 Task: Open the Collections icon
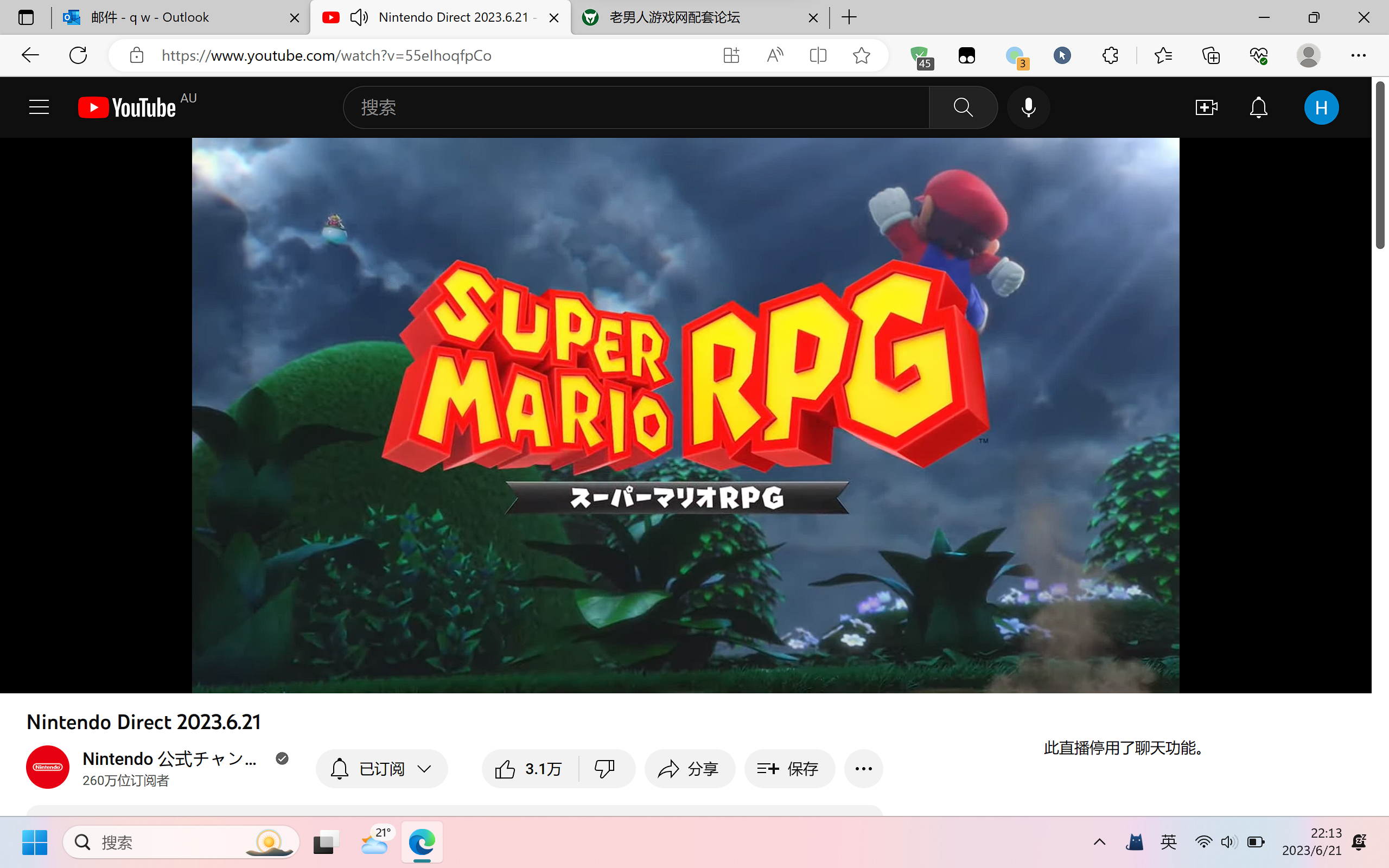coord(1210,55)
